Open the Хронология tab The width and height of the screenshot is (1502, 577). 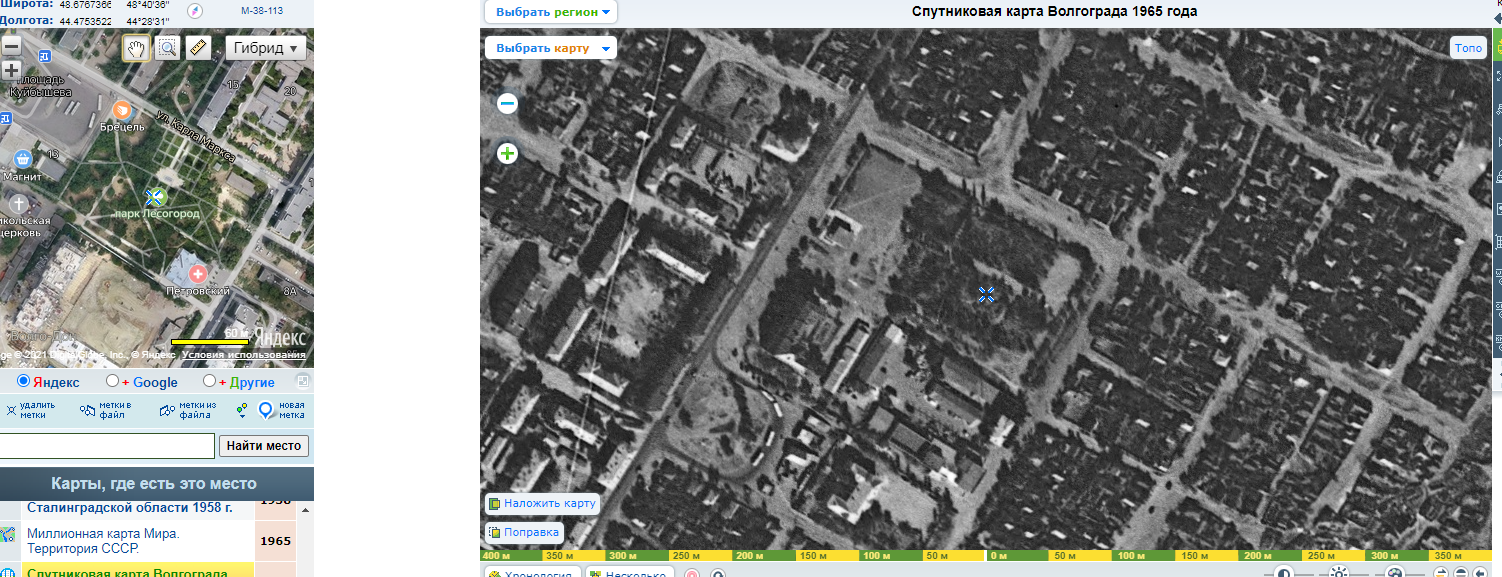pyautogui.click(x=531, y=574)
